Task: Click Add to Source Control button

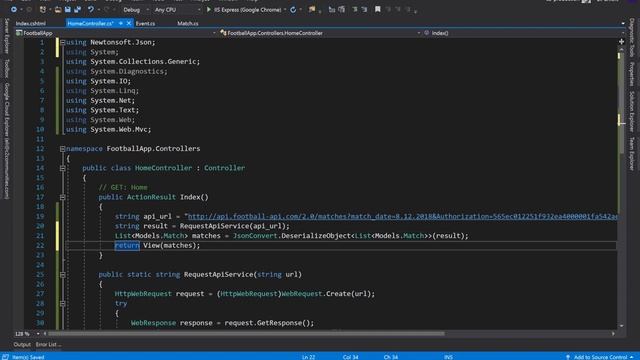Action: [600, 357]
